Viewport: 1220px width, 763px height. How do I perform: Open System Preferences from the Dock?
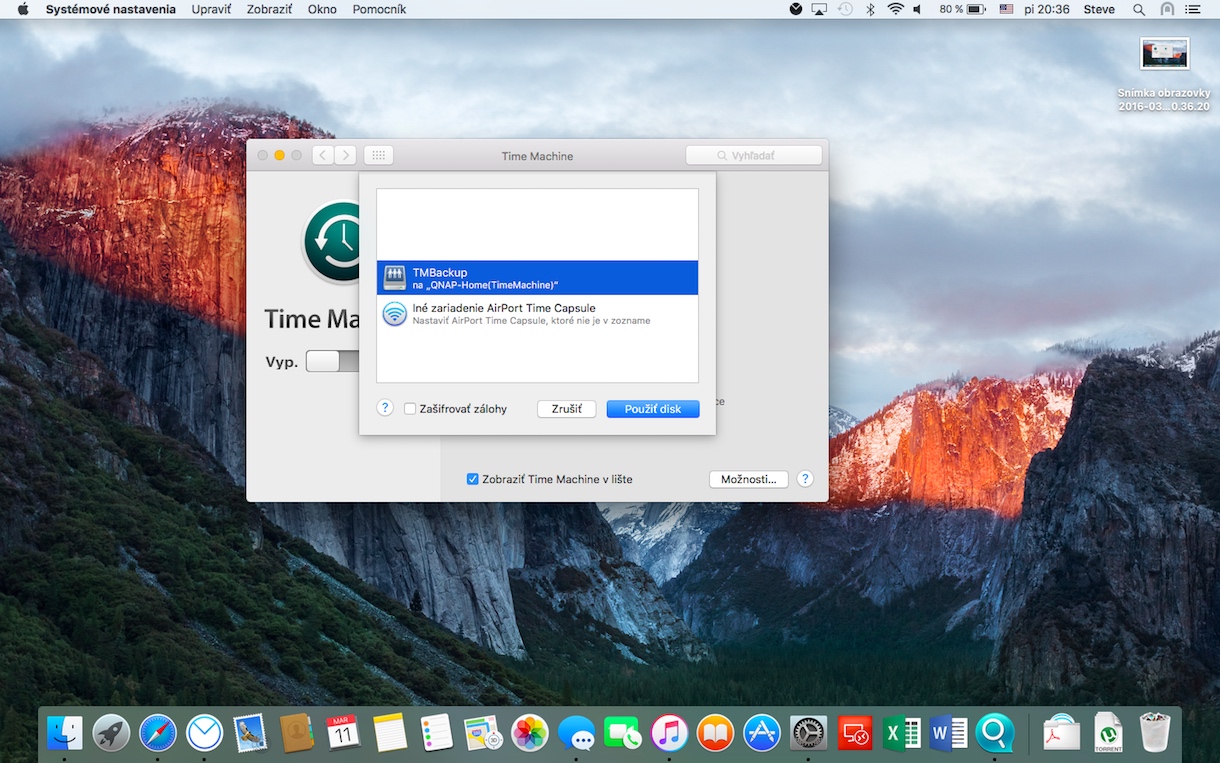pos(808,733)
